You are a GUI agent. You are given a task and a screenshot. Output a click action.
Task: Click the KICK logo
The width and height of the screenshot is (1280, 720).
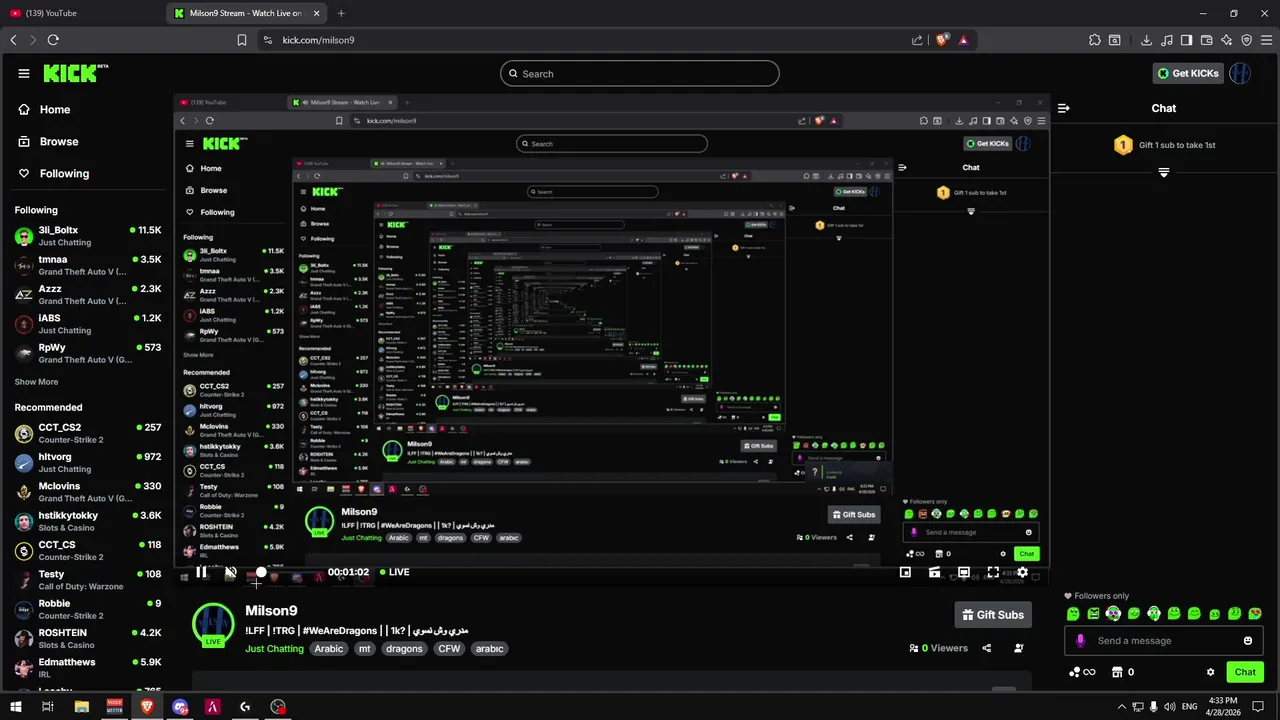point(75,73)
